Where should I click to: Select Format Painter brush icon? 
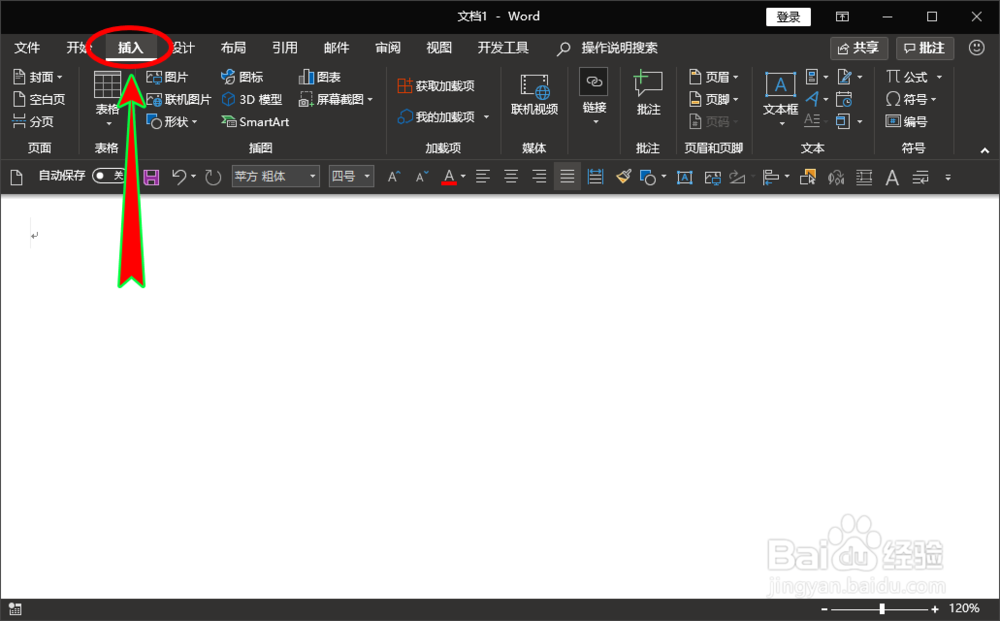click(x=623, y=177)
